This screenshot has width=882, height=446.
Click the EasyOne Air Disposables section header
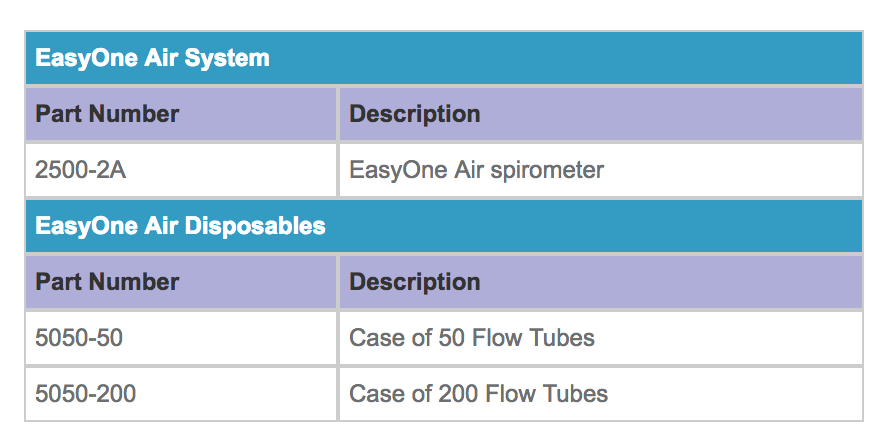pos(444,226)
